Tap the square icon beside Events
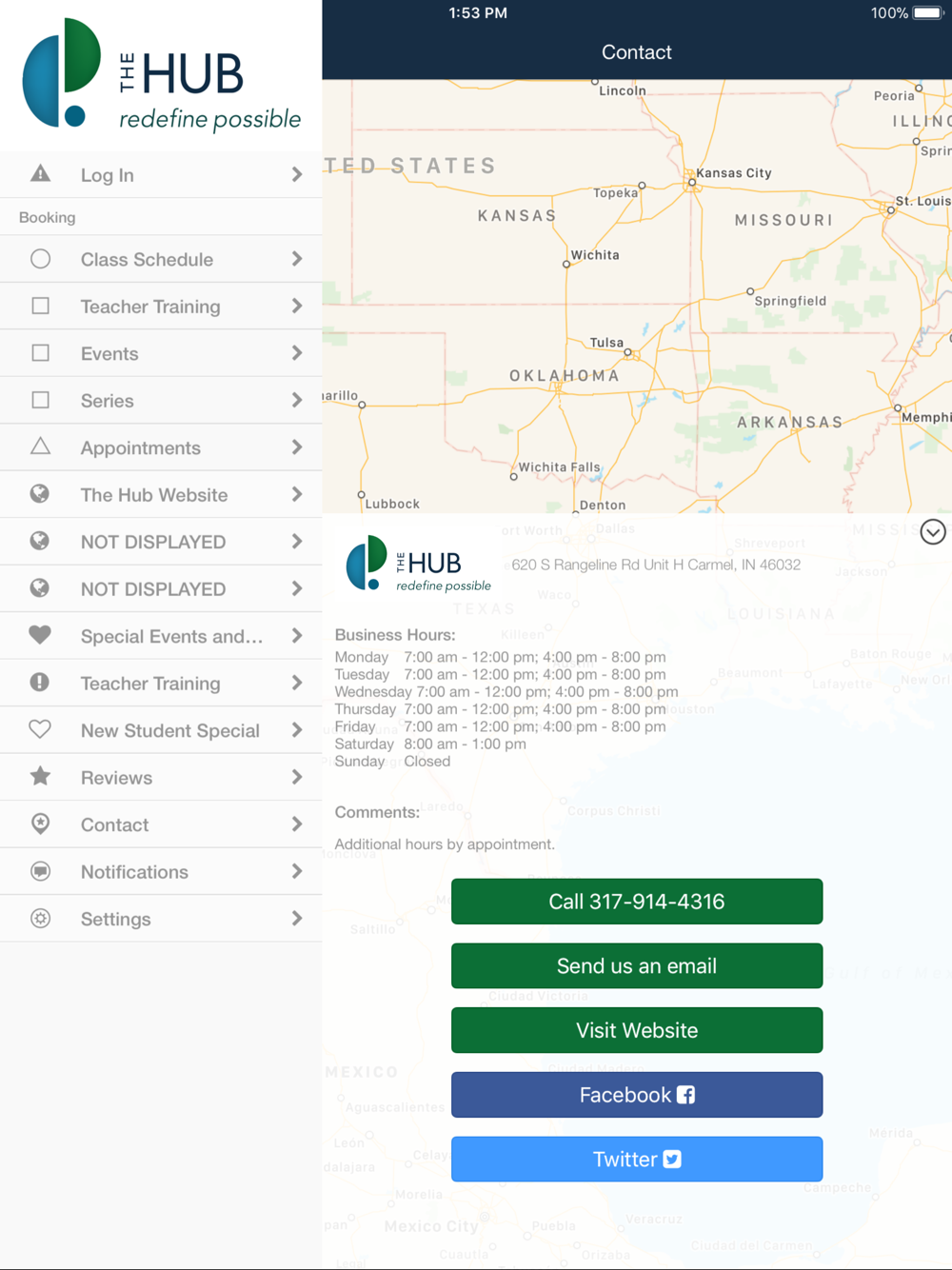The image size is (952, 1270). point(40,352)
